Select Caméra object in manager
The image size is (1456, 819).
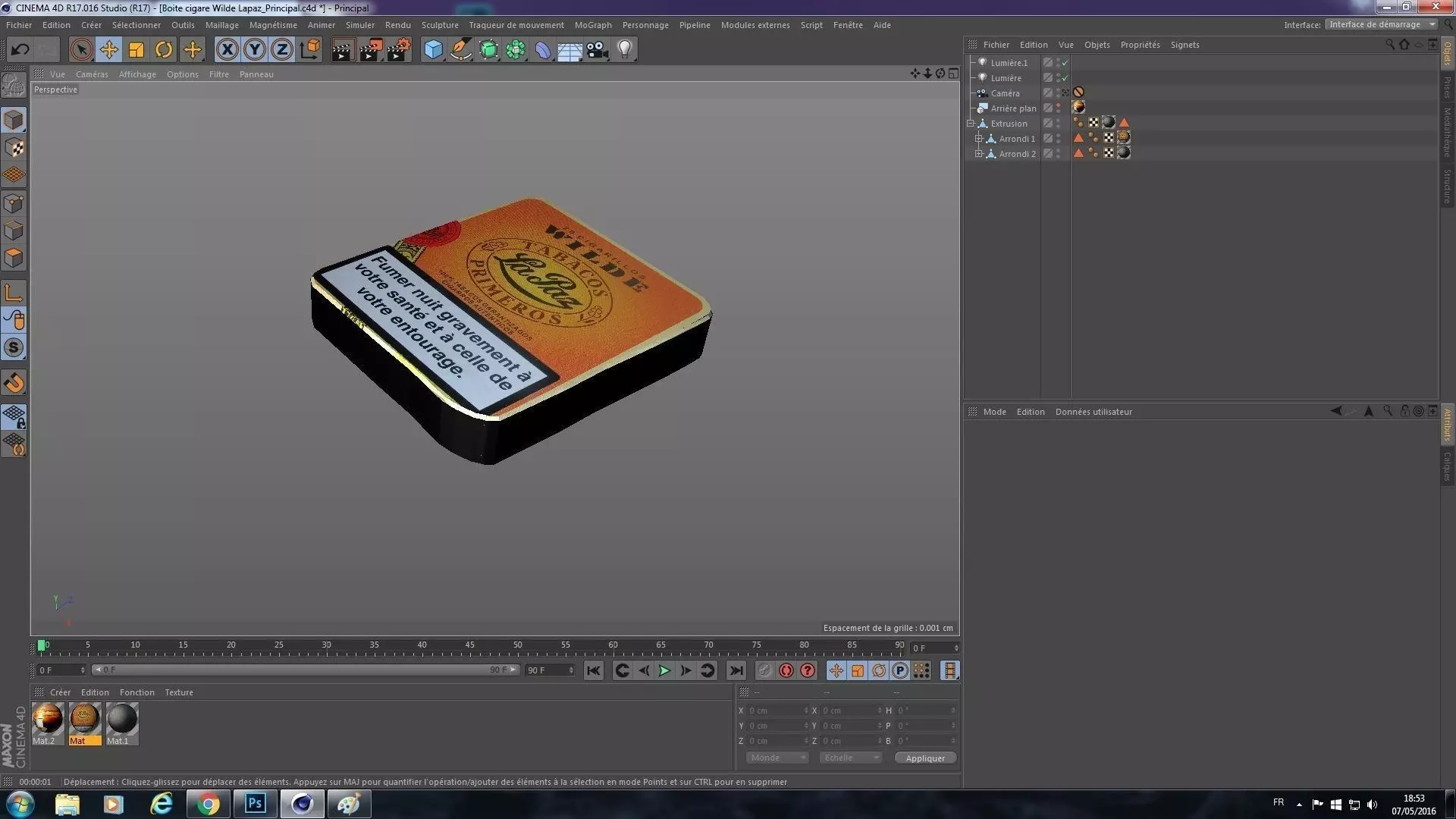1005,93
